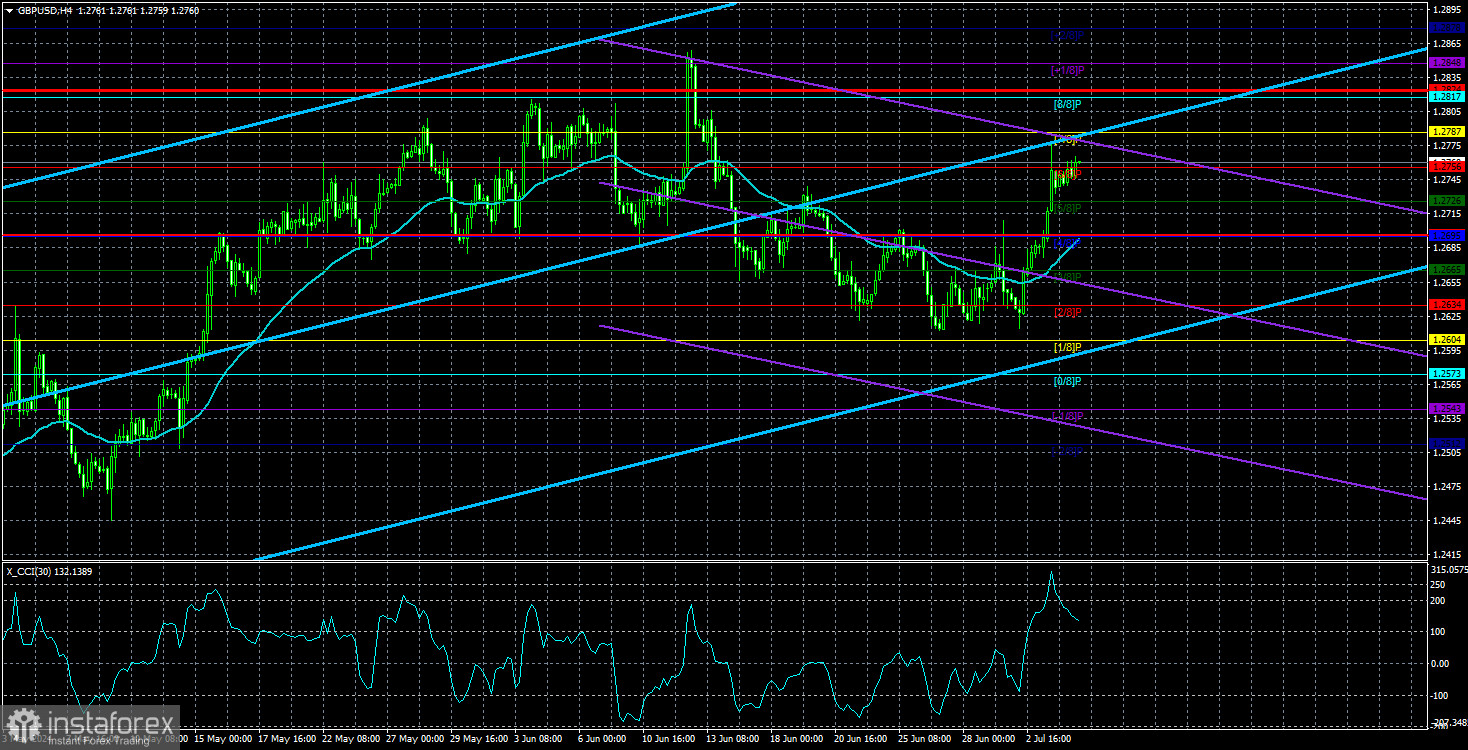Click the [0/8]P Murray level label
The height and width of the screenshot is (750, 1468).
tap(1067, 381)
